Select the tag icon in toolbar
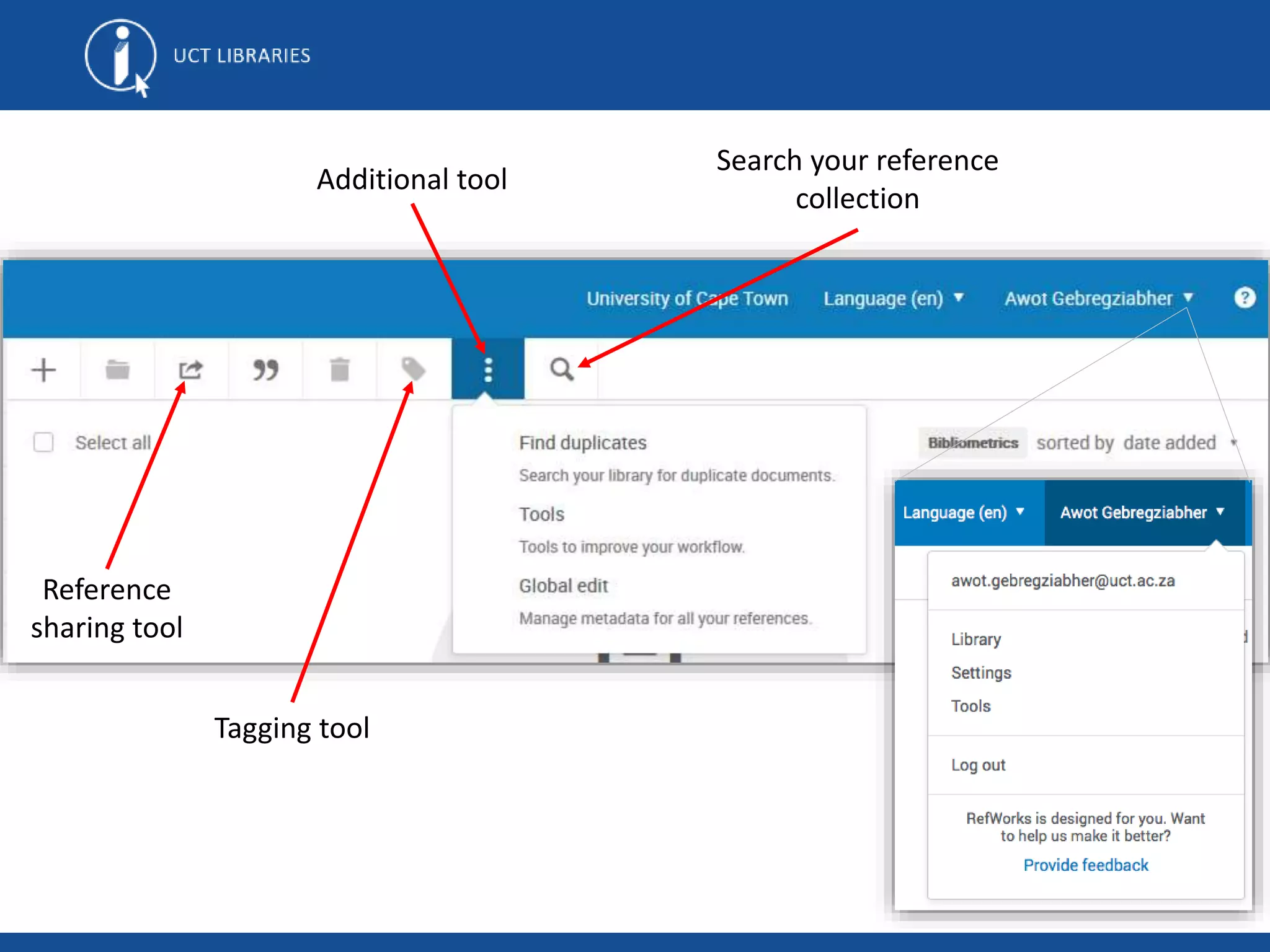The image size is (1270, 952). (413, 369)
